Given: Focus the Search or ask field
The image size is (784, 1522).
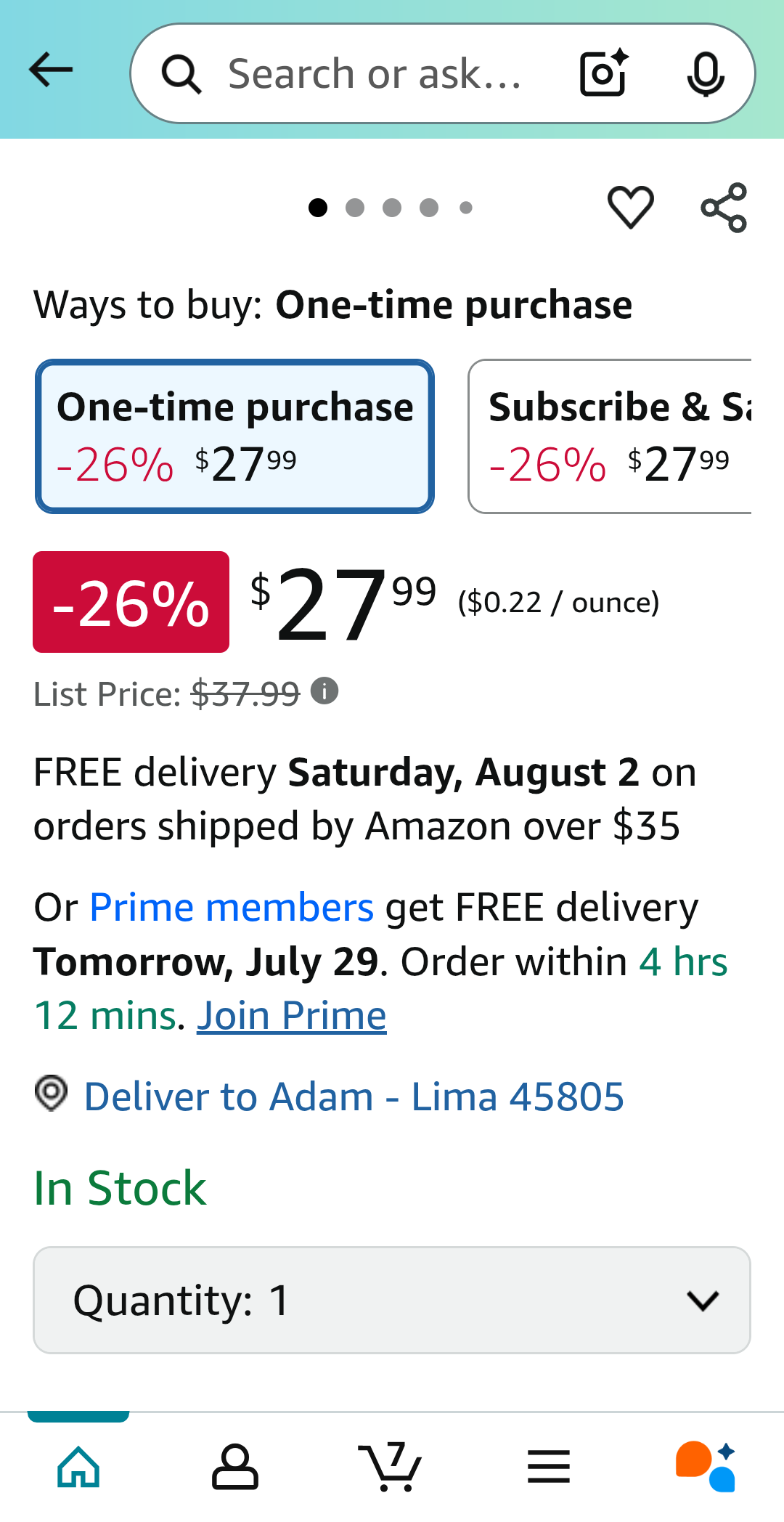Looking at the screenshot, I should coord(375,74).
